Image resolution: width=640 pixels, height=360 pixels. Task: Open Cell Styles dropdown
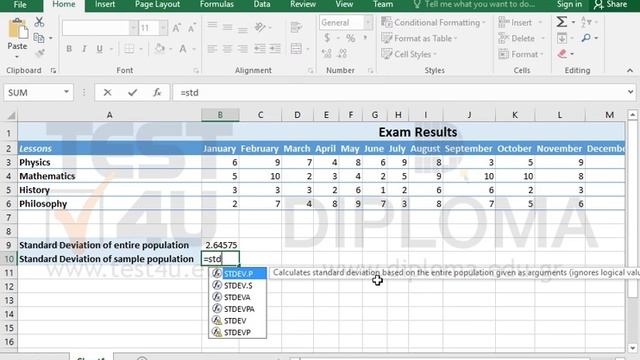[x=409, y=54]
